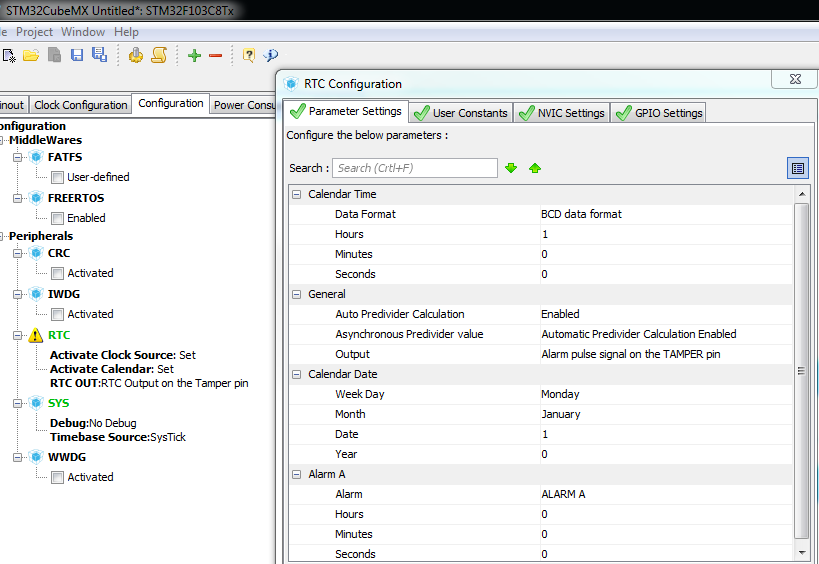The width and height of the screenshot is (819, 564).
Task: Click the ALARM A value cell
Action: [x=666, y=495]
